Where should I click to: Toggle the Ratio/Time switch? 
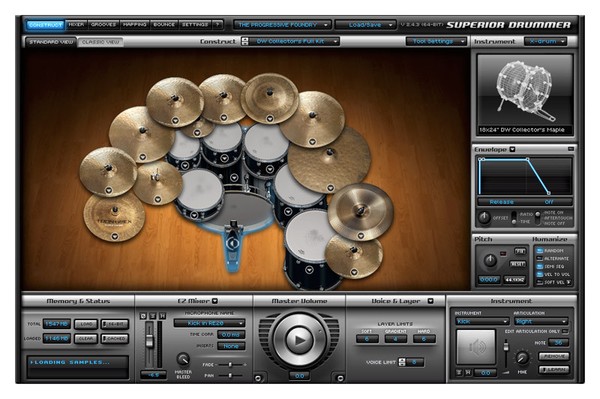point(514,218)
